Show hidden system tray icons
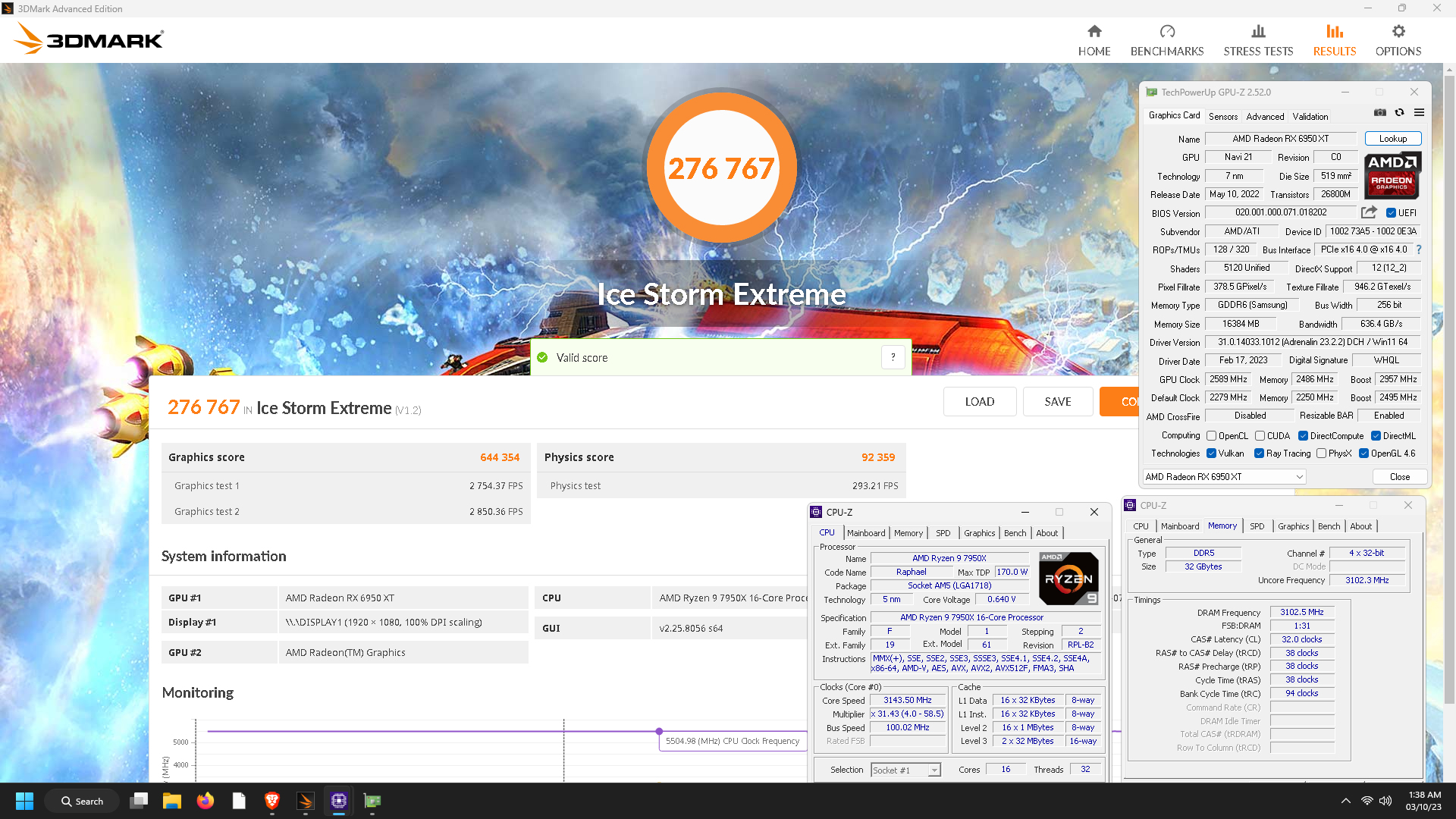The image size is (1456, 819). click(x=1345, y=801)
